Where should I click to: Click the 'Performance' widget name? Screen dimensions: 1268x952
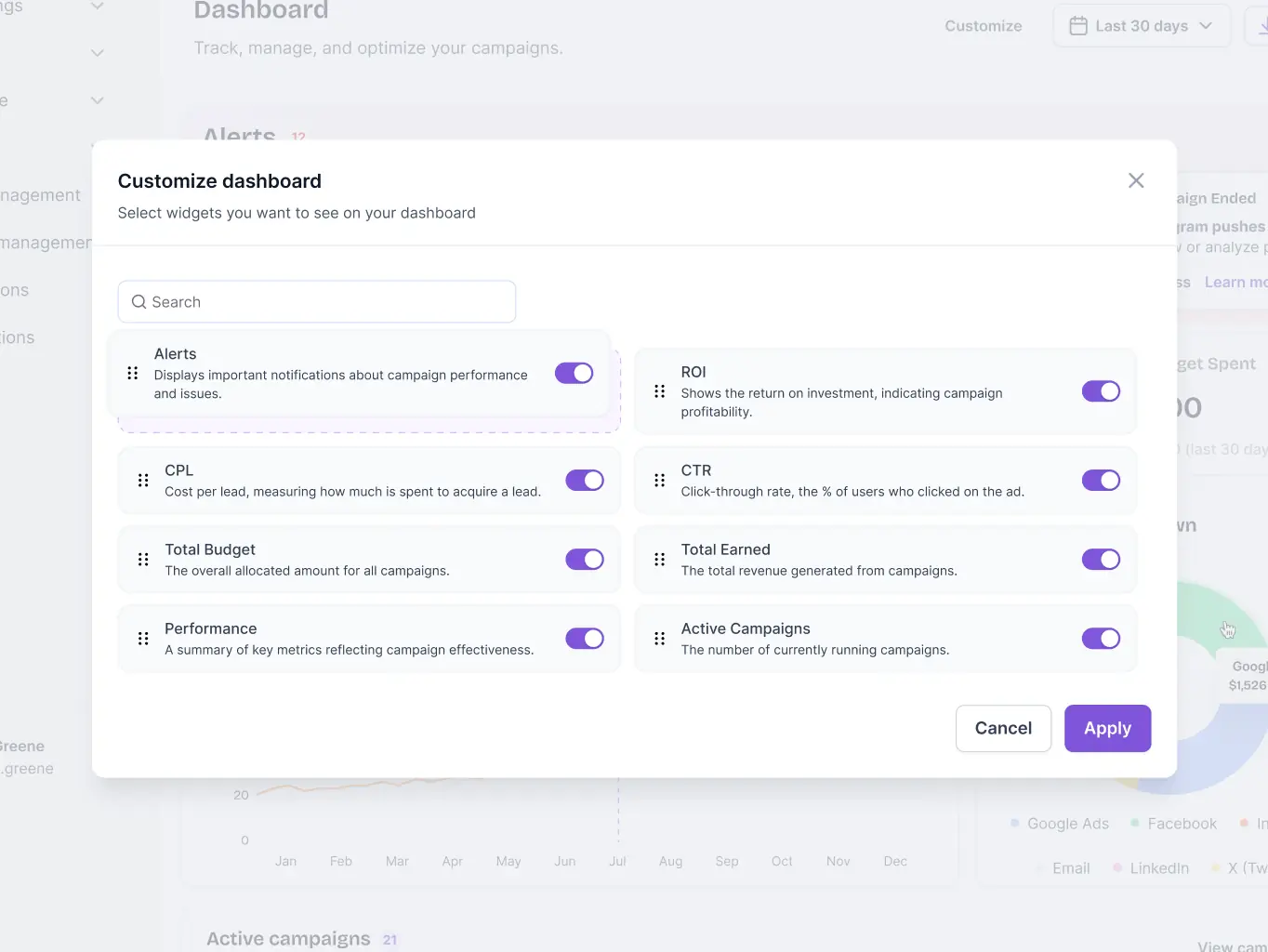point(211,628)
